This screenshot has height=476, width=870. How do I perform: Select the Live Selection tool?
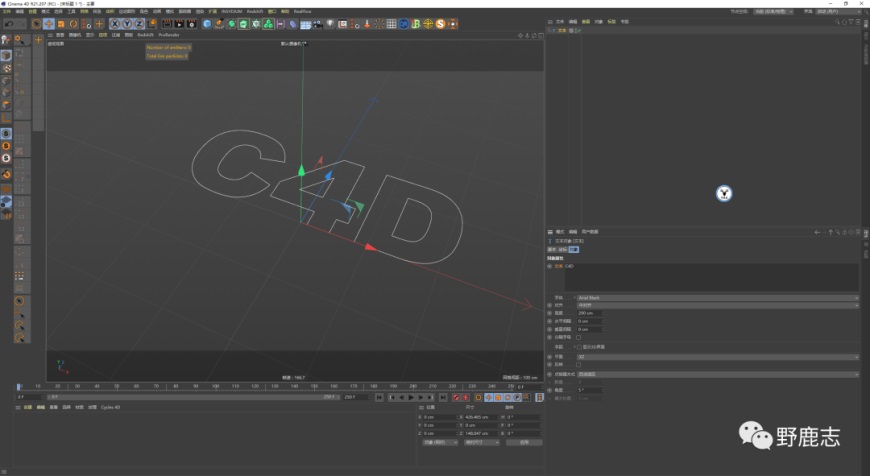[36, 24]
